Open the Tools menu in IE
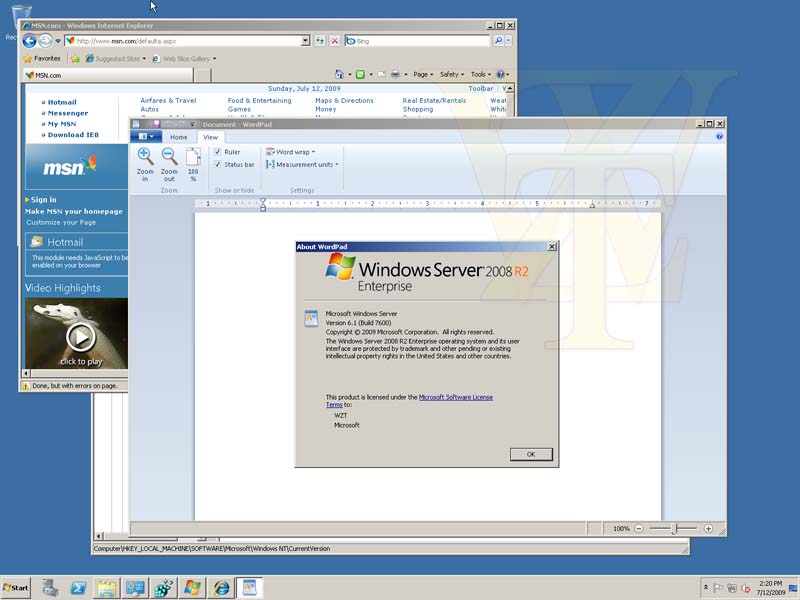The width and height of the screenshot is (800, 600). pos(481,74)
